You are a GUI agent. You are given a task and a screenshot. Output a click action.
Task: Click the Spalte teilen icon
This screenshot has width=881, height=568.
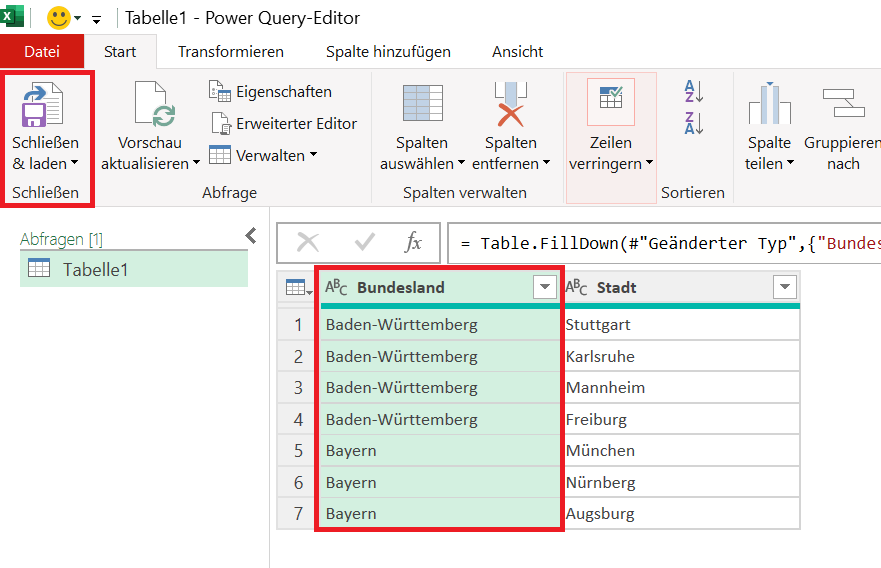click(x=769, y=104)
